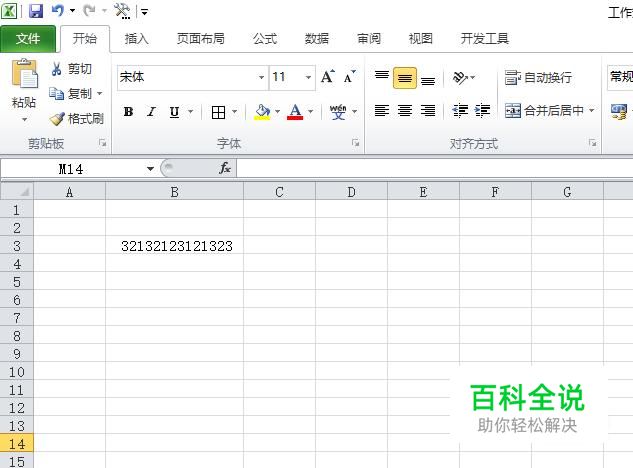The height and width of the screenshot is (468, 633).
Task: Expand the 粘贴 paste options arrow
Action: pos(24,119)
